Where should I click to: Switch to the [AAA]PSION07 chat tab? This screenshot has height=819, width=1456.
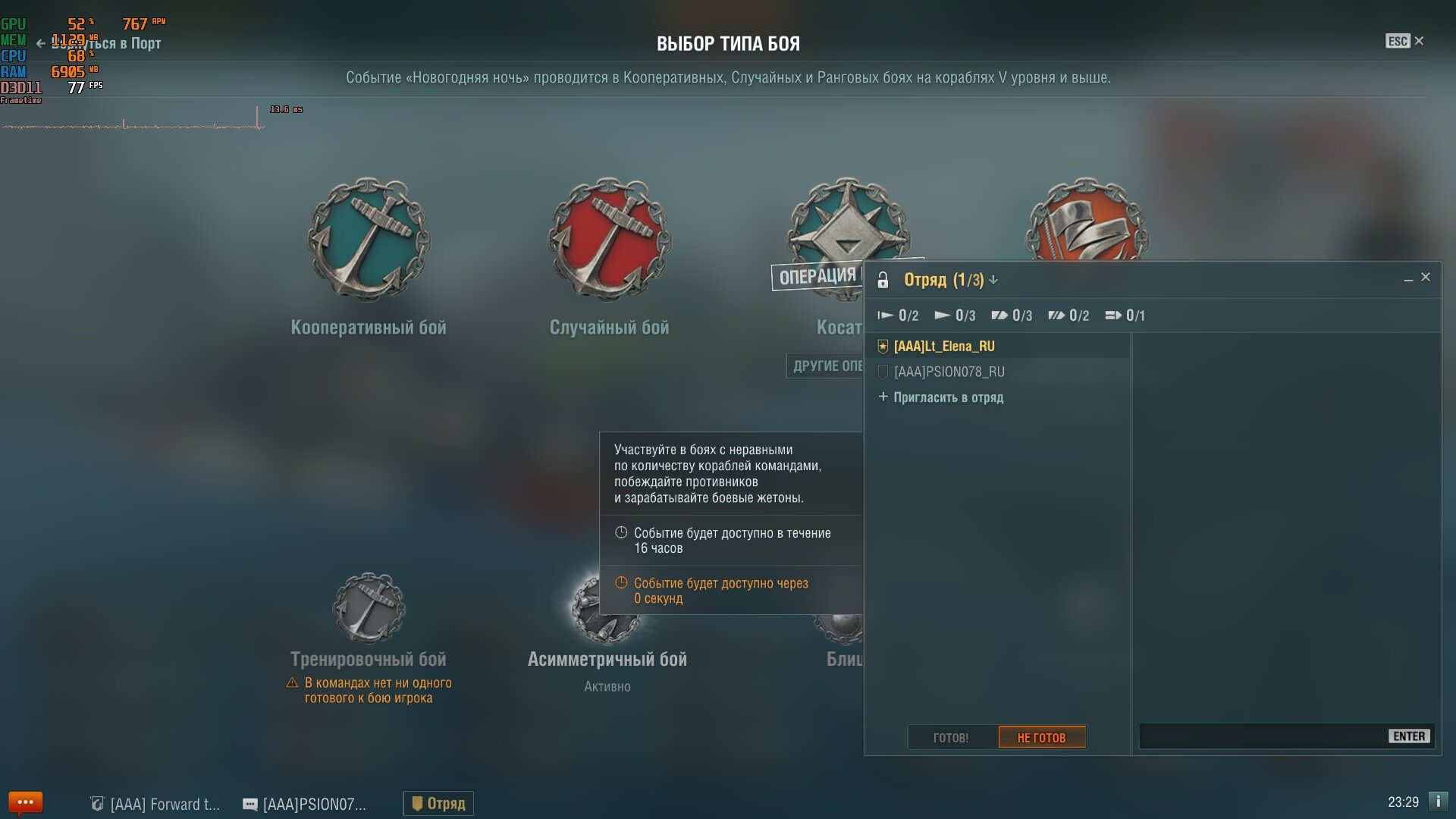point(305,804)
